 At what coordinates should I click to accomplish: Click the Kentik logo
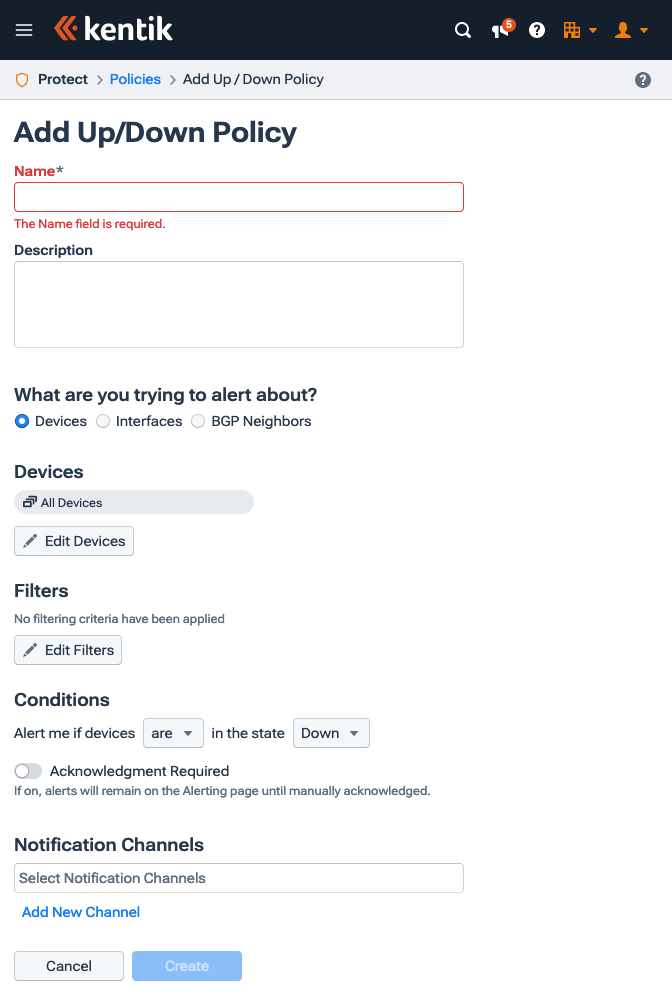coord(113,29)
